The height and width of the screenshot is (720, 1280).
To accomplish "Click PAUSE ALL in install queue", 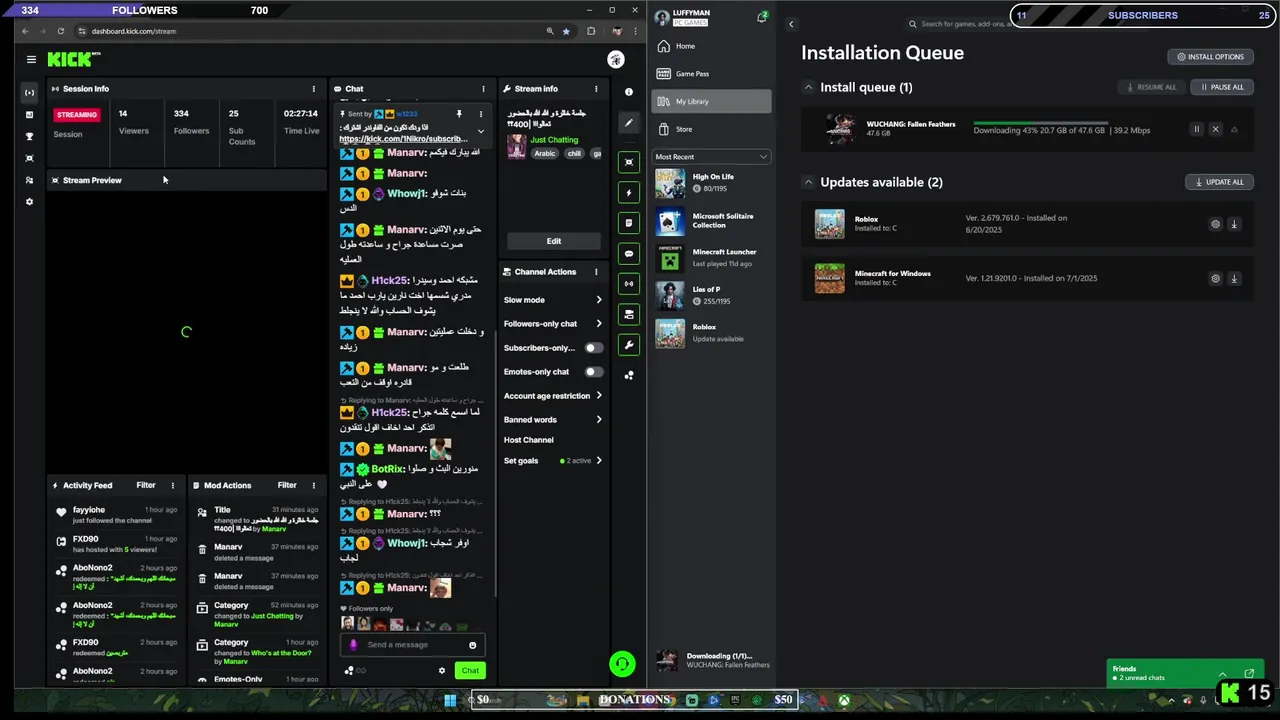I will coord(1222,87).
